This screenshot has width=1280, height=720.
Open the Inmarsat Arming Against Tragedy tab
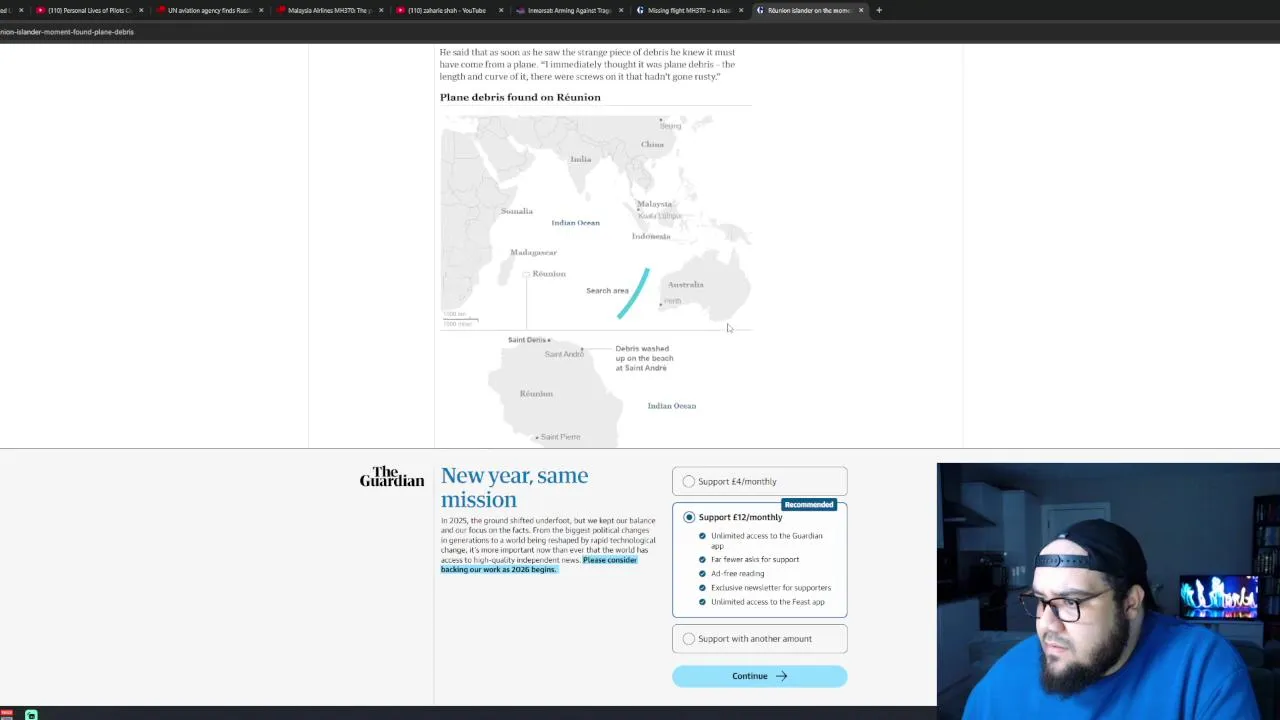[568, 10]
